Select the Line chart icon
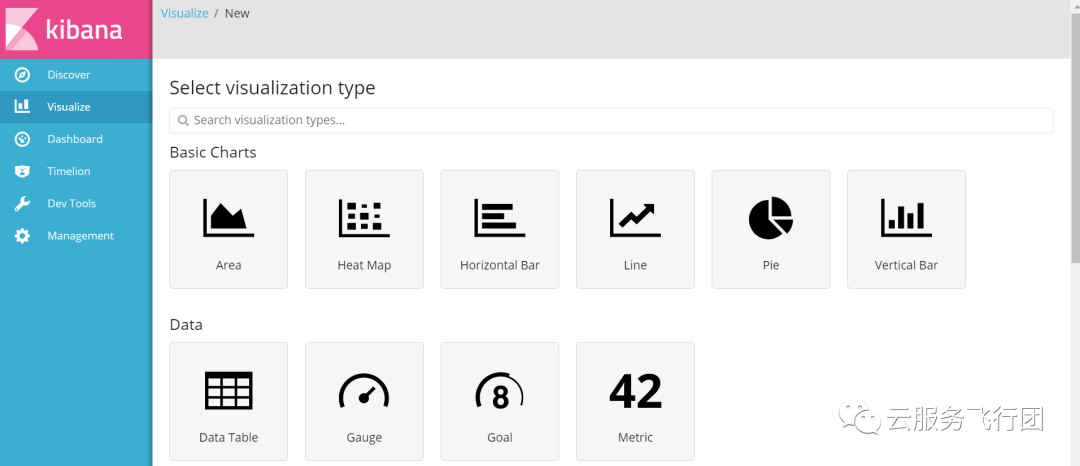1080x466 pixels. click(635, 218)
